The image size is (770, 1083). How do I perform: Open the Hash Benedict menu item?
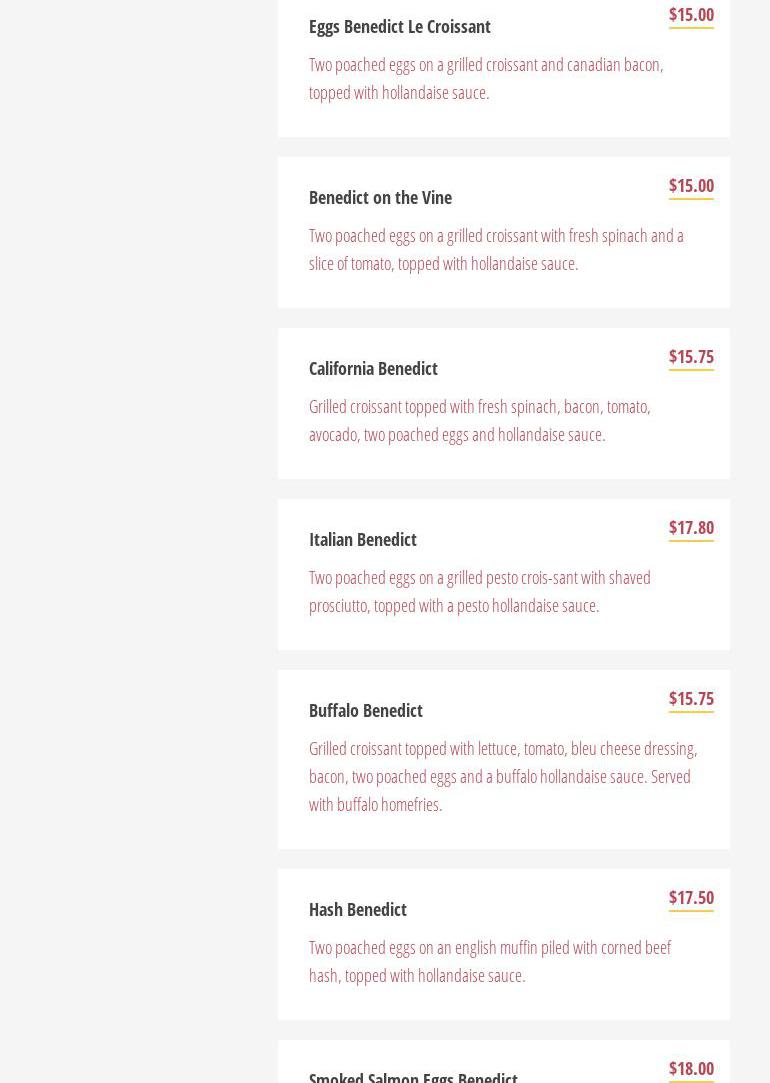coord(357,910)
